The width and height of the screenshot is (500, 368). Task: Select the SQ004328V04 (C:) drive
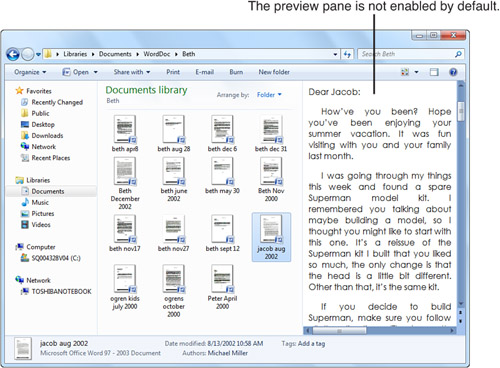click(x=51, y=258)
